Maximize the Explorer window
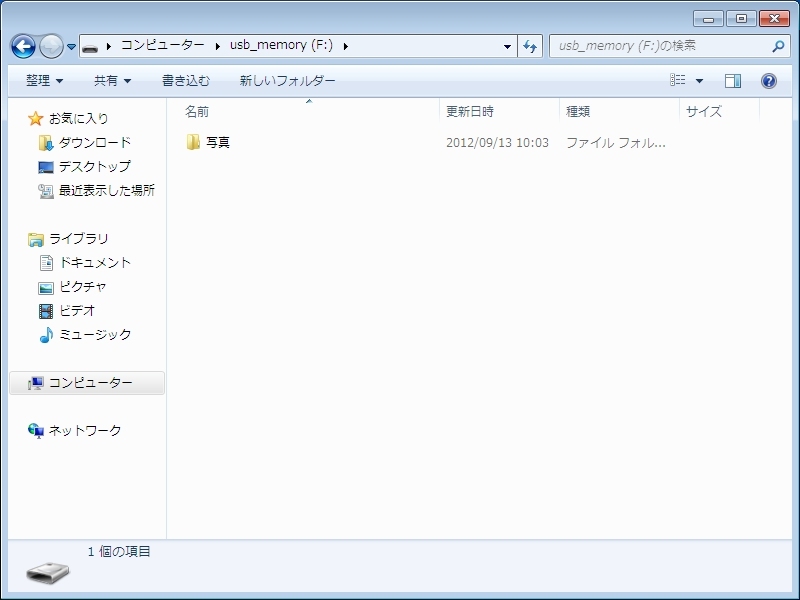Screen dimensions: 800x600 point(741,19)
